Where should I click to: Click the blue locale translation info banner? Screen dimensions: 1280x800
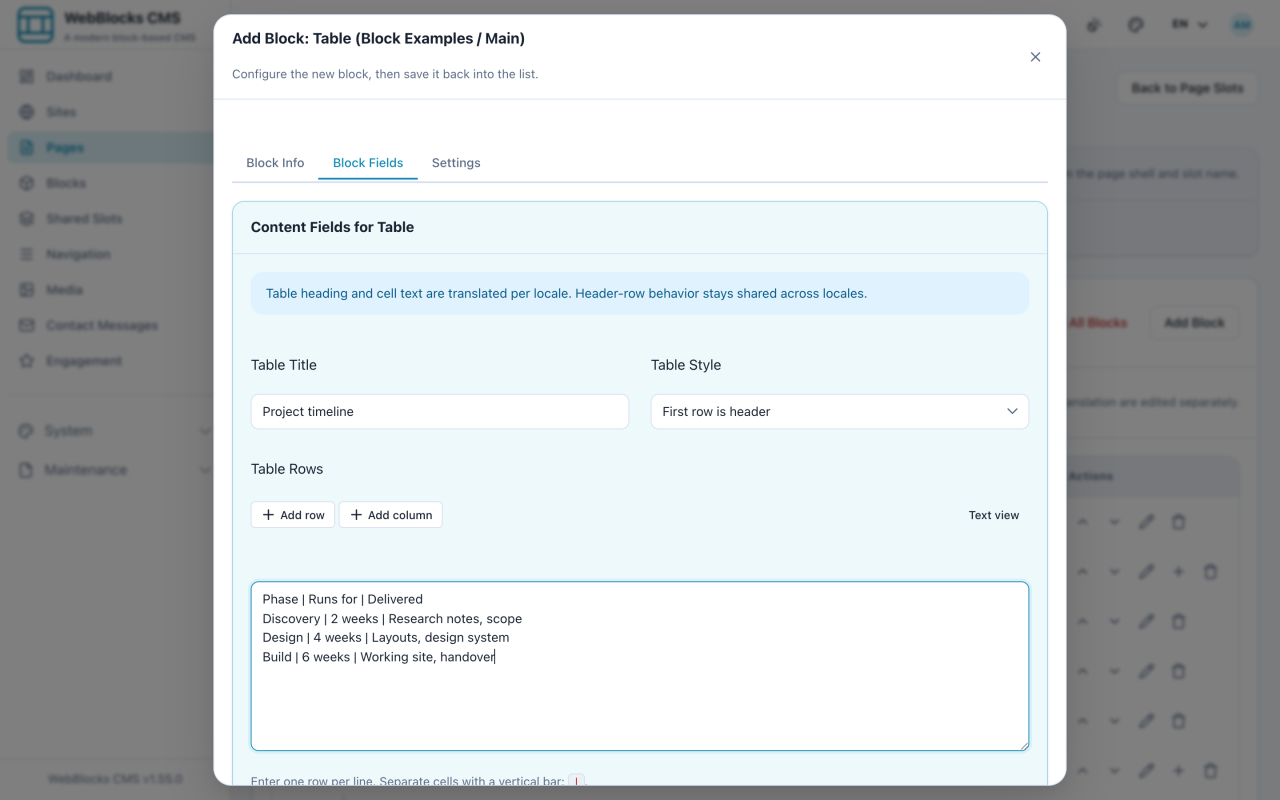[x=640, y=293]
